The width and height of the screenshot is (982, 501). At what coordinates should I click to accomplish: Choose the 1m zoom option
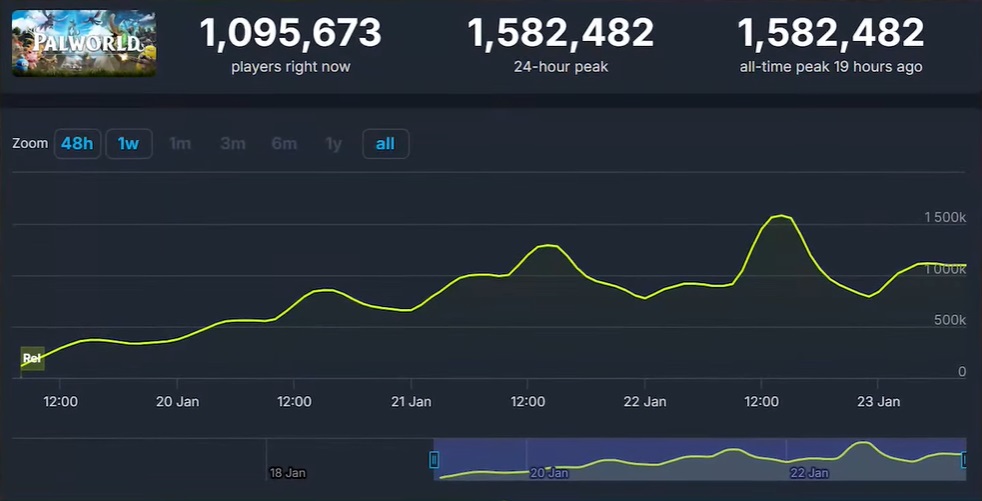180,144
